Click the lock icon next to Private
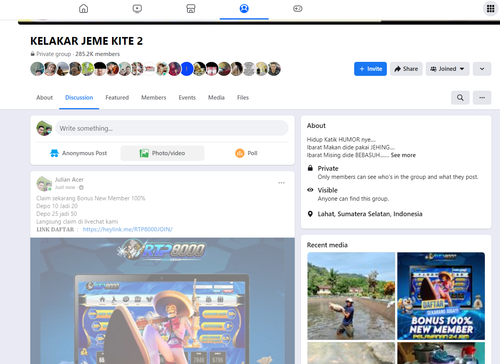Image resolution: width=500 pixels, height=364 pixels. 310,168
